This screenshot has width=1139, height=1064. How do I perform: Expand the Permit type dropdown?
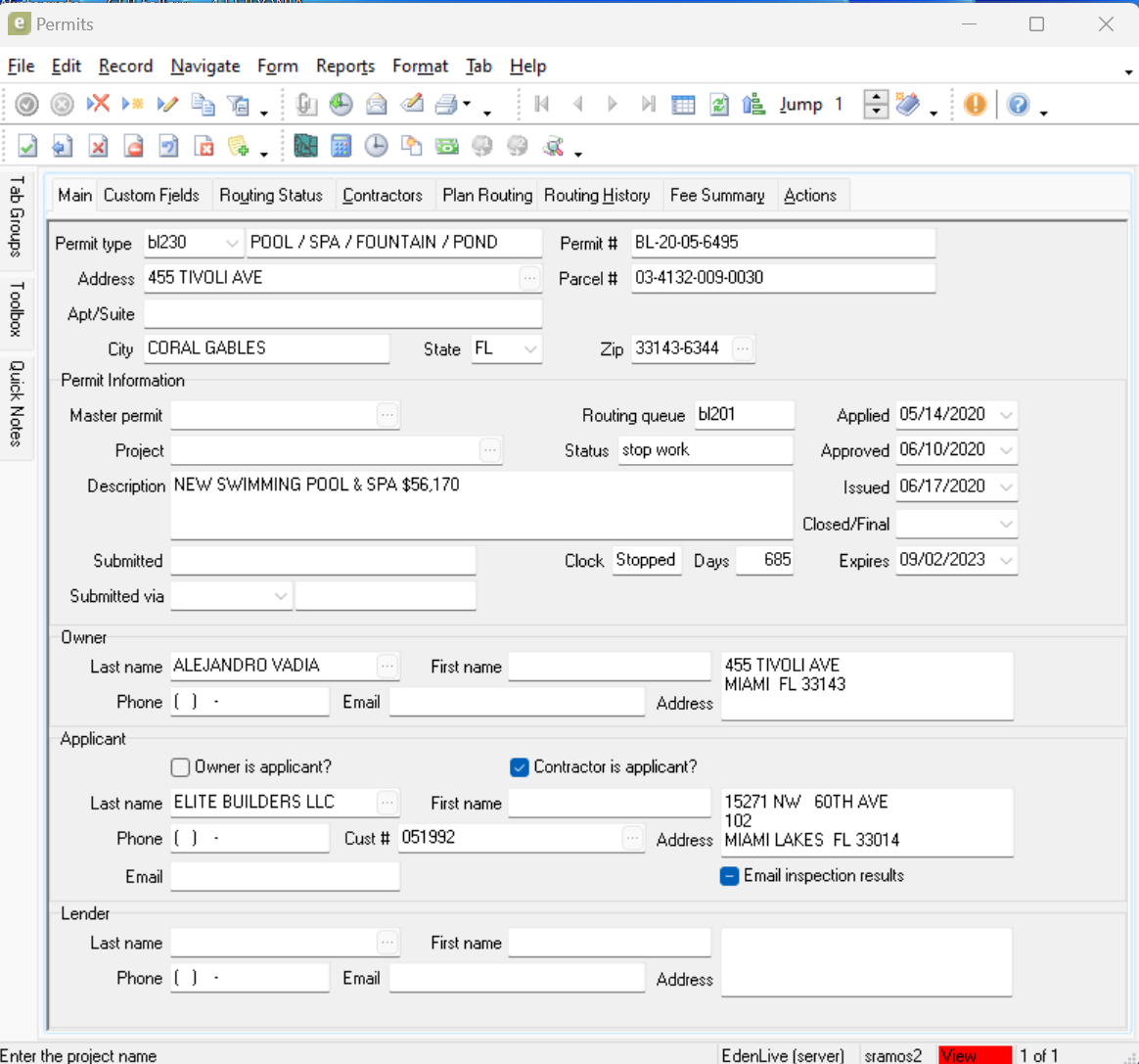pyautogui.click(x=232, y=243)
